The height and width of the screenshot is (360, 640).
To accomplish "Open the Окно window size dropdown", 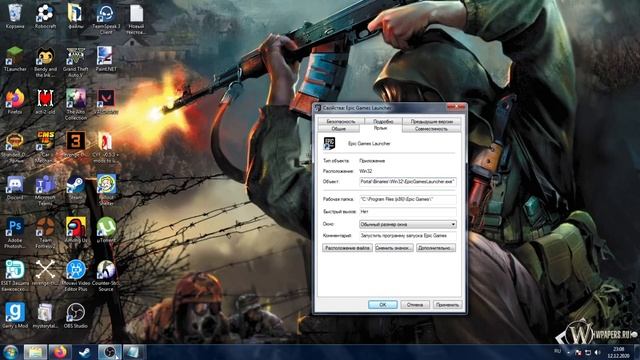I will (x=407, y=224).
